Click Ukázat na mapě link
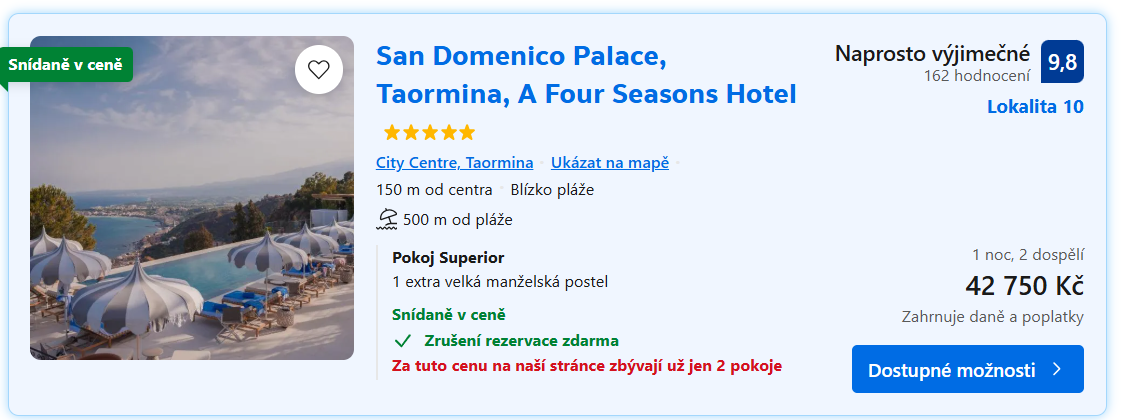The height and width of the screenshot is (420, 1125). tap(610, 163)
